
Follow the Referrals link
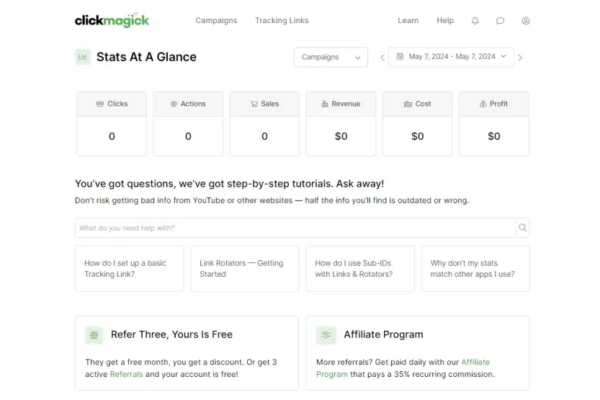pos(126,374)
